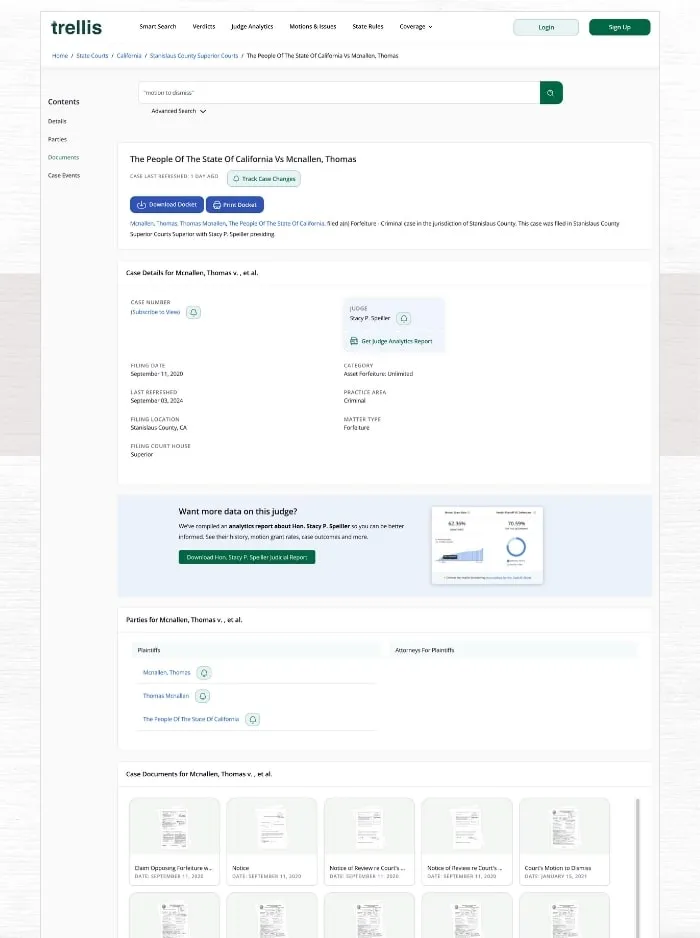Open Judge Analytics in navigation
Viewport: 700px width, 938px height.
(252, 27)
